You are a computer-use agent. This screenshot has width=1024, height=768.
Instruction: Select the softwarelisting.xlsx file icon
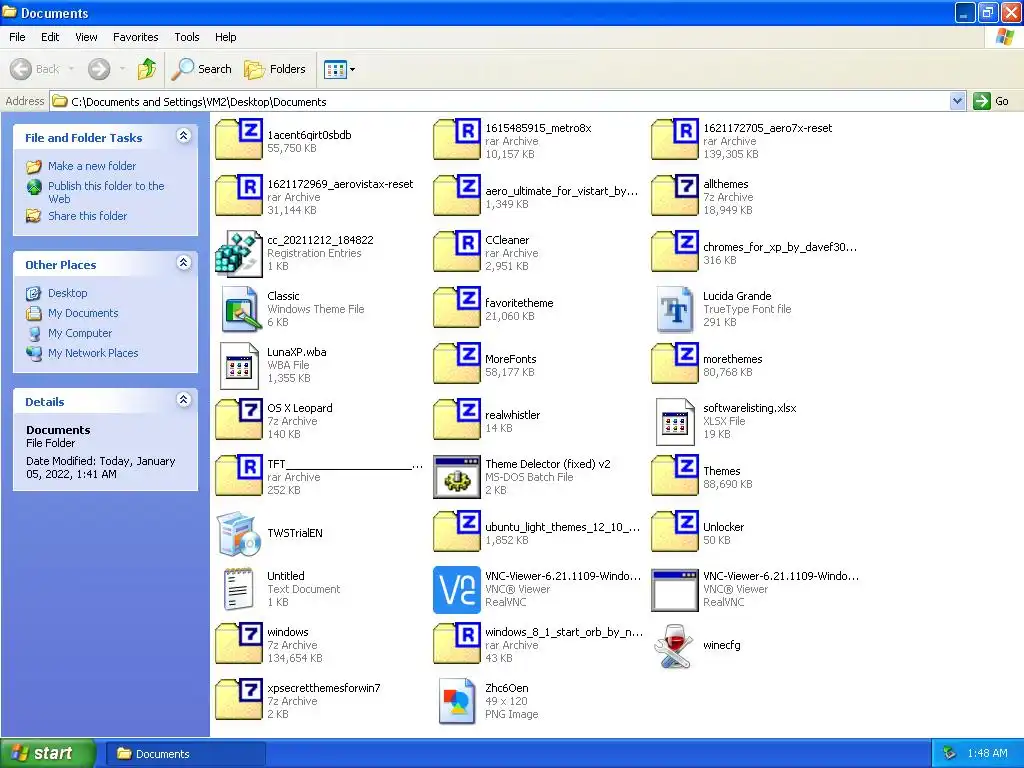pos(675,421)
